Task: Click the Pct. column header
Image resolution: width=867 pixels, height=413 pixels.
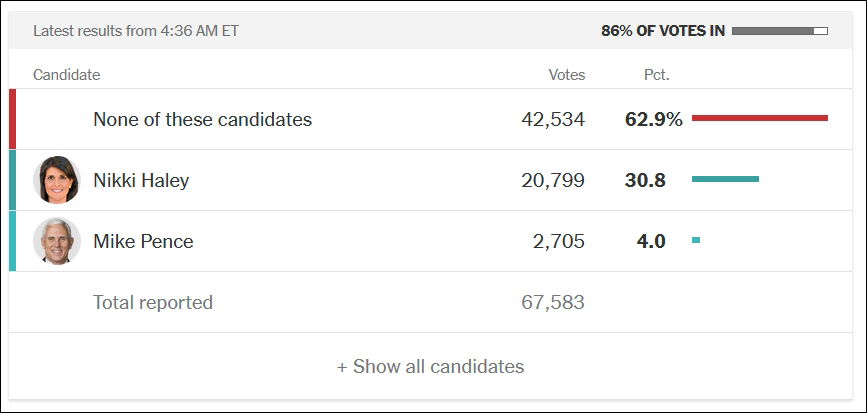Action: pos(657,75)
